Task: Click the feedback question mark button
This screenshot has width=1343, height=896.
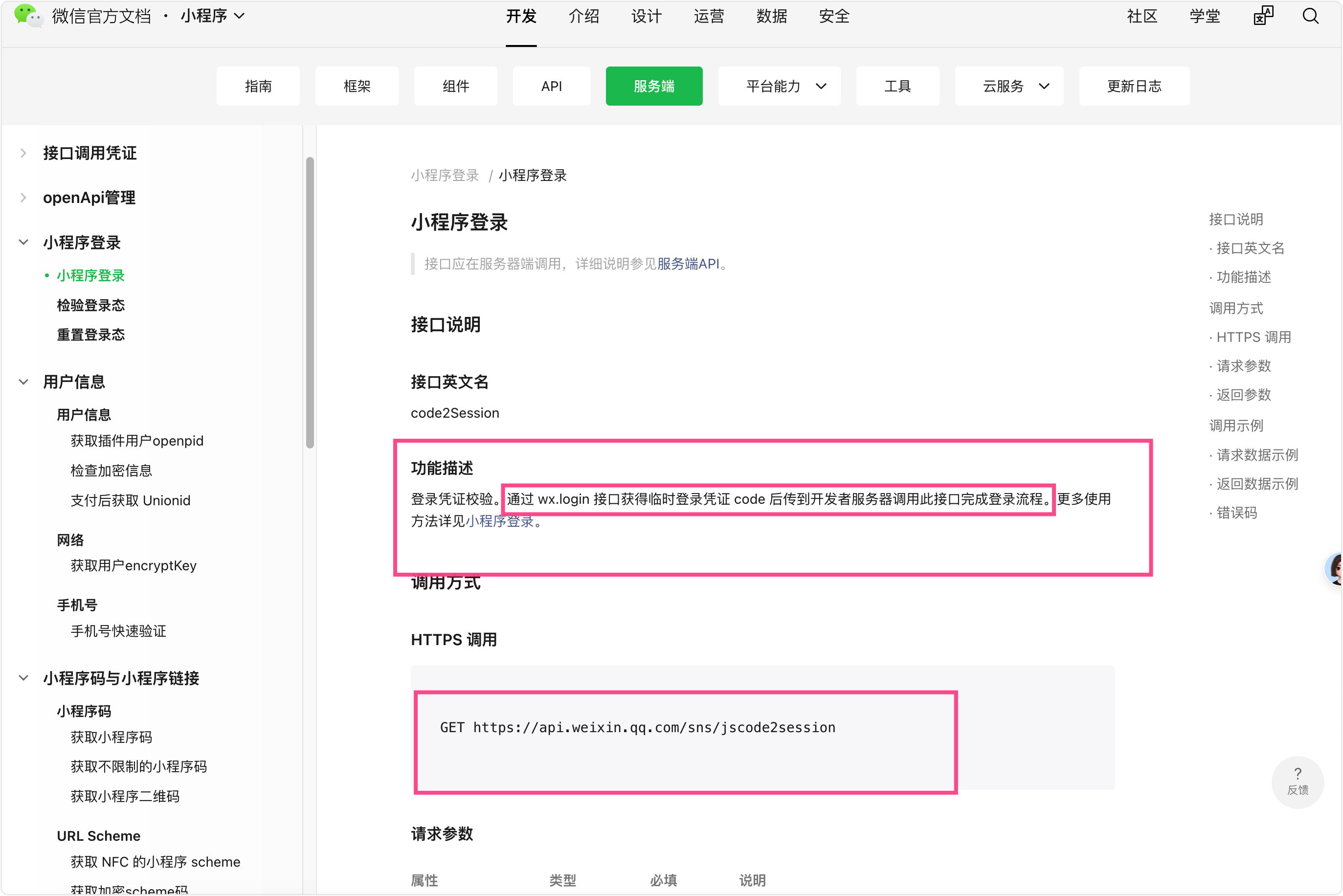Action: (x=1298, y=781)
